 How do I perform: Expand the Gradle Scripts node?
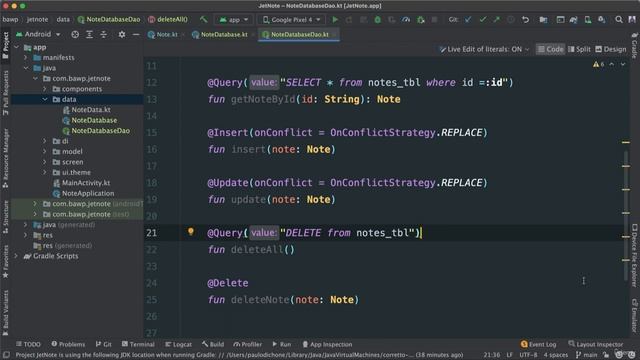click(17, 256)
